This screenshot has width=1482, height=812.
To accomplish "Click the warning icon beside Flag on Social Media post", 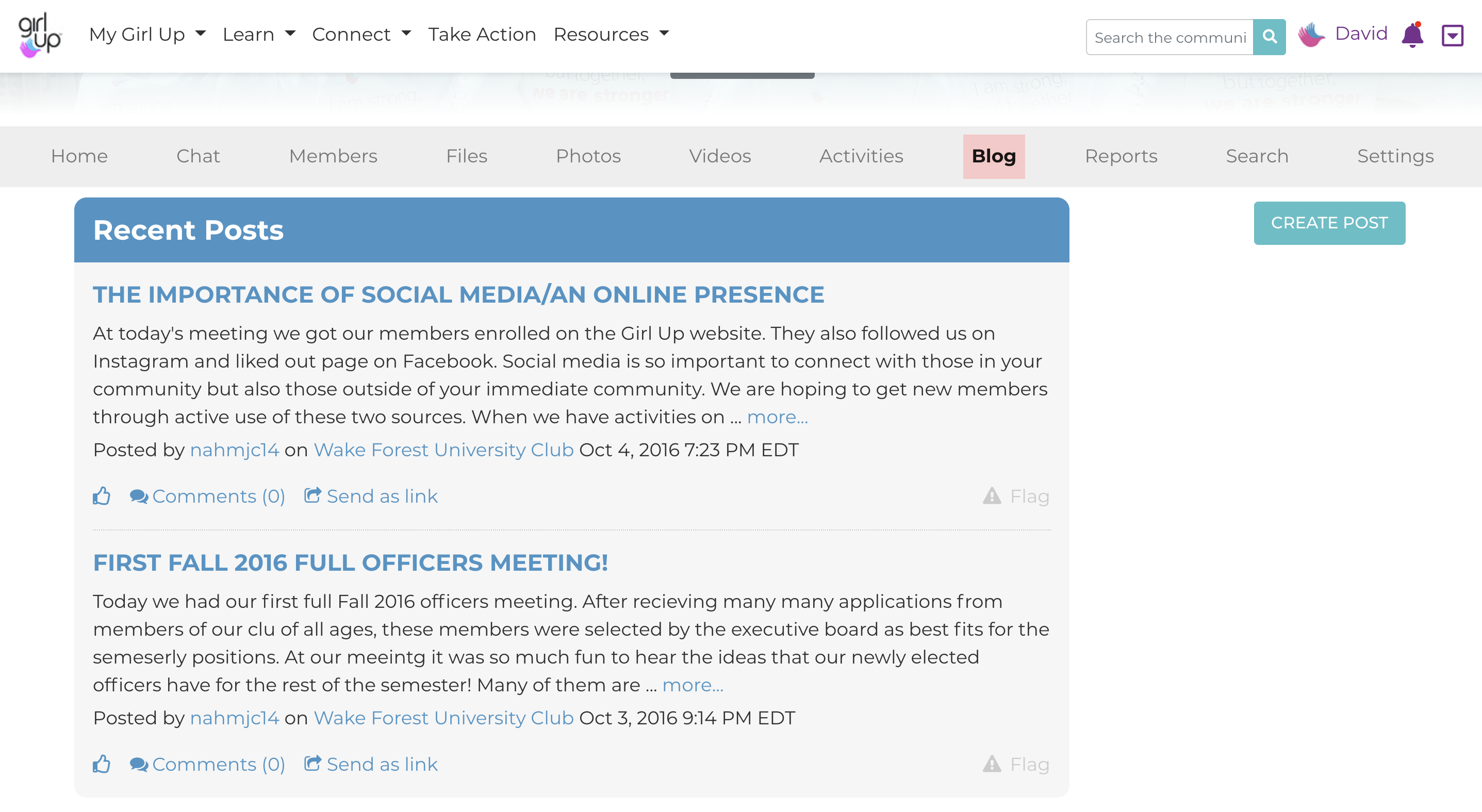I will pyautogui.click(x=992, y=496).
